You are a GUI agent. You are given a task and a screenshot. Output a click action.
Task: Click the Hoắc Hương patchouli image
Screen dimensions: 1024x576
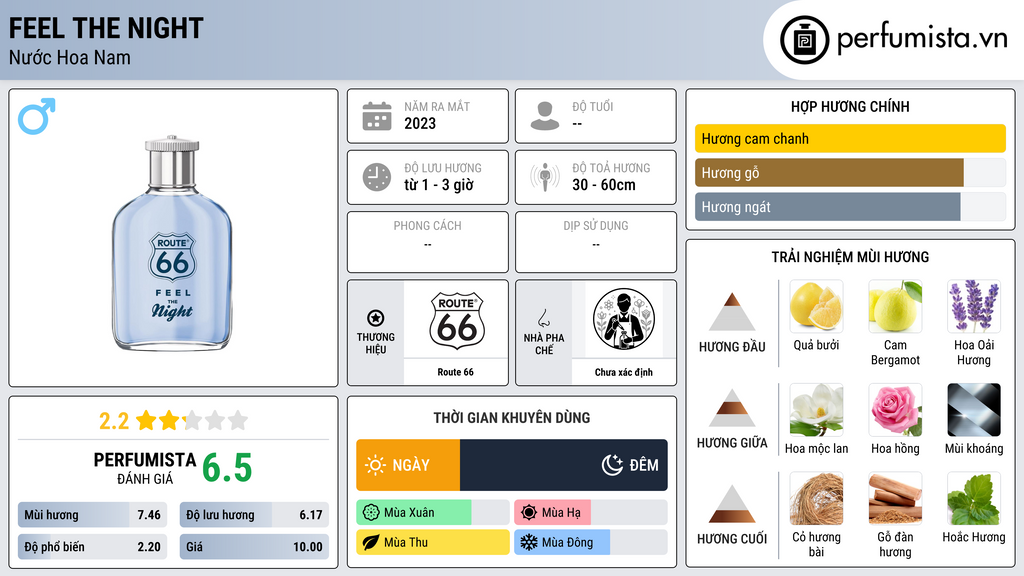pos(974,498)
